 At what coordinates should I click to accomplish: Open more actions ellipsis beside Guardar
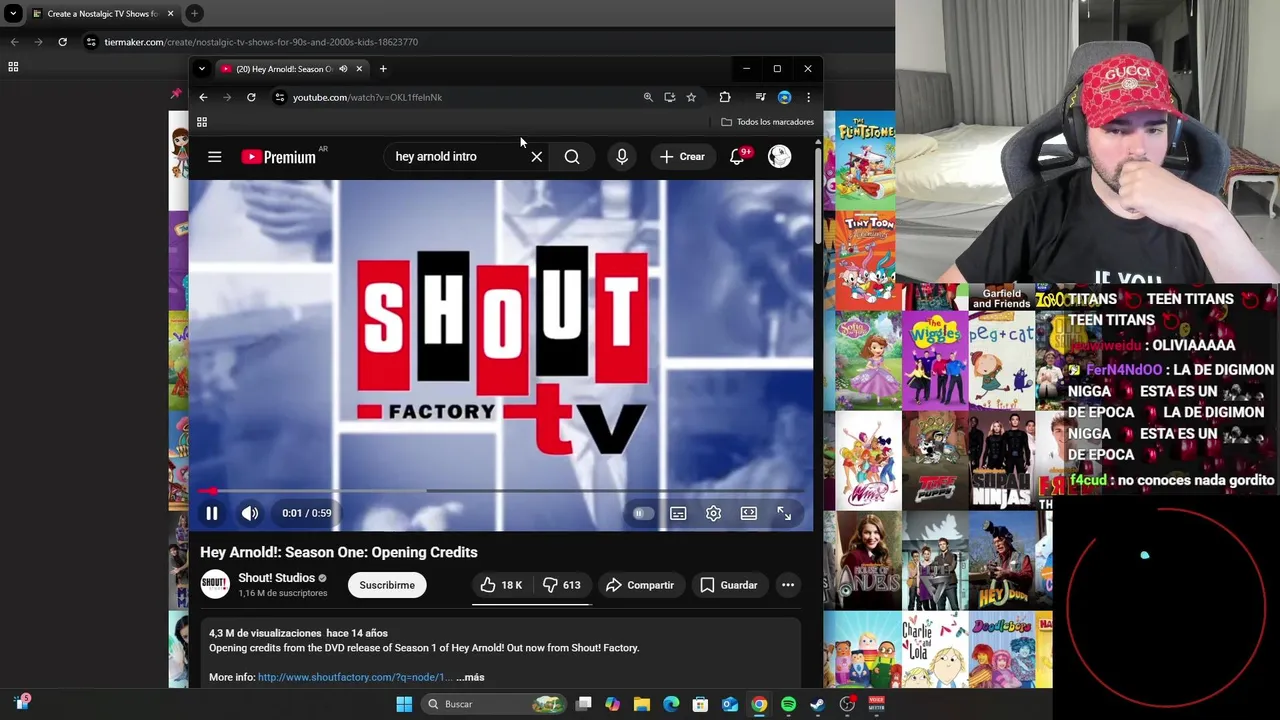788,585
